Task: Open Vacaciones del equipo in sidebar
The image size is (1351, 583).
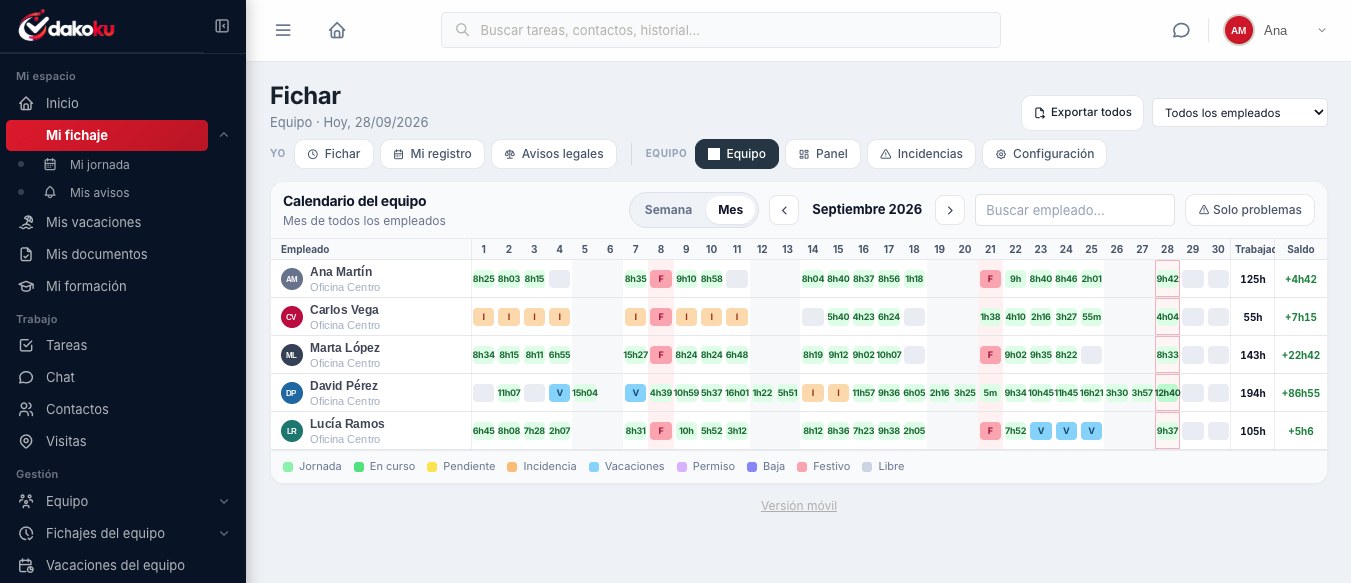Action: pos(115,565)
